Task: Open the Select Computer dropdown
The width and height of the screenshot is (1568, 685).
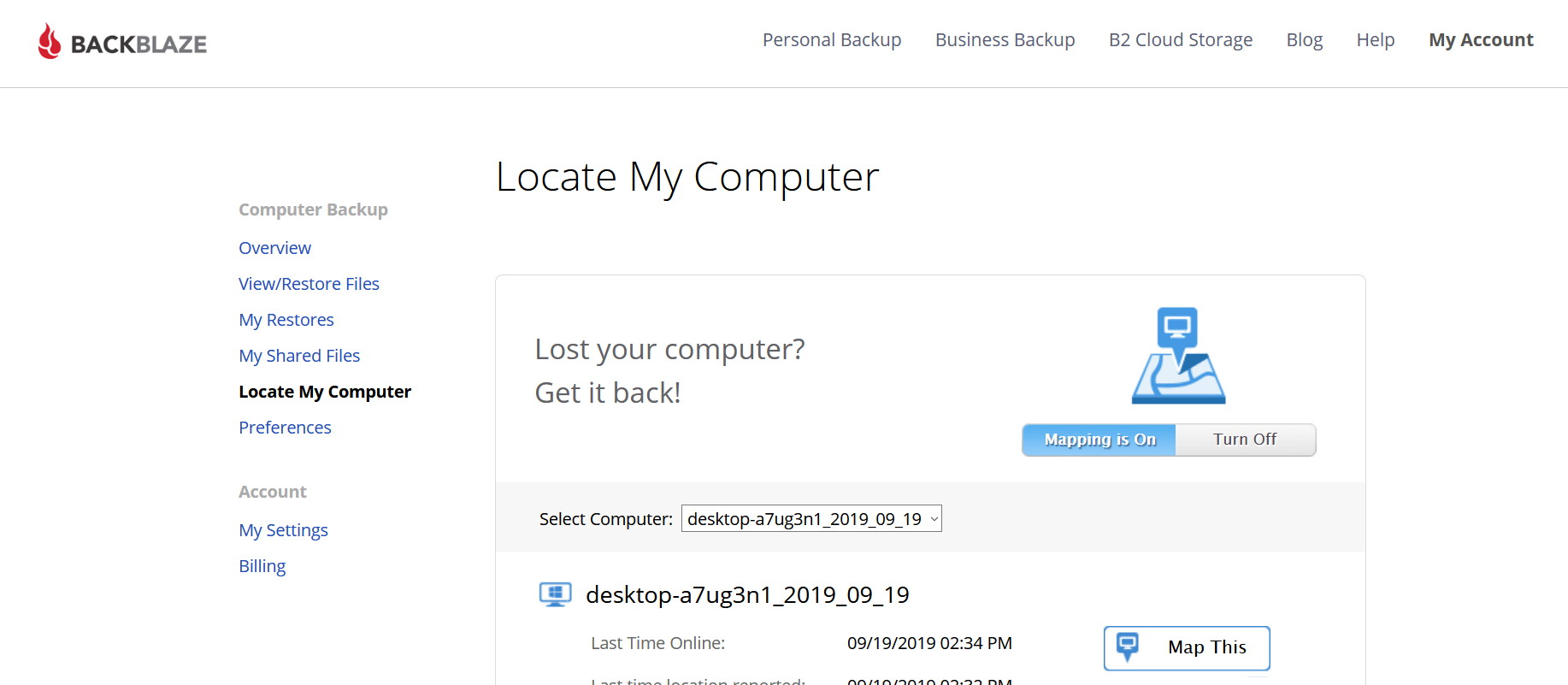Action: click(811, 518)
